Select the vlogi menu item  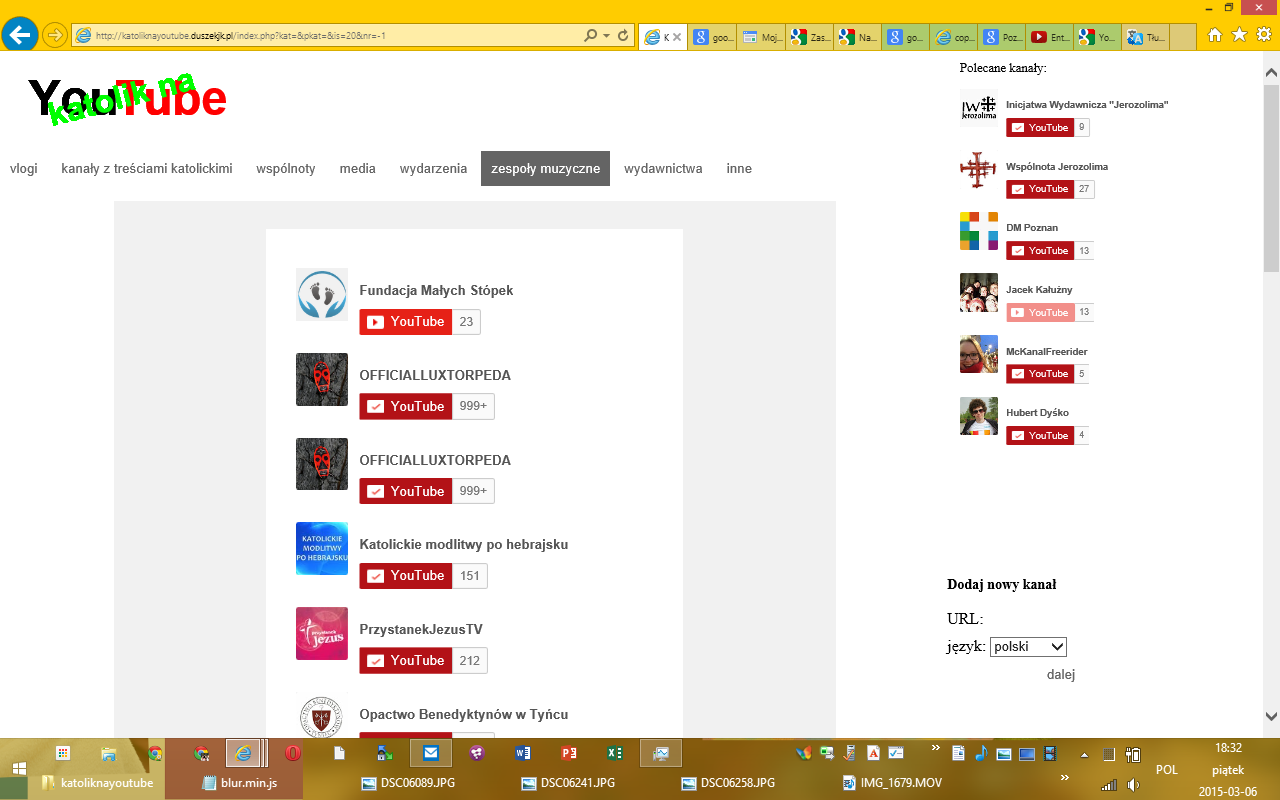pyautogui.click(x=24, y=169)
